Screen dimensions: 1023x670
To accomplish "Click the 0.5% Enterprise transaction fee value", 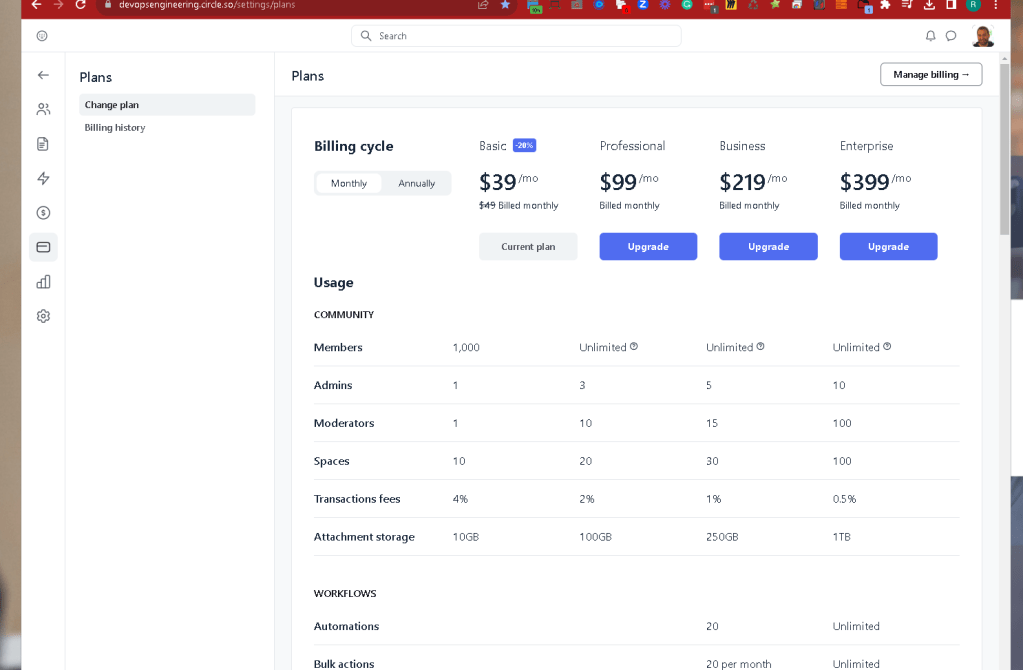I will tap(844, 499).
